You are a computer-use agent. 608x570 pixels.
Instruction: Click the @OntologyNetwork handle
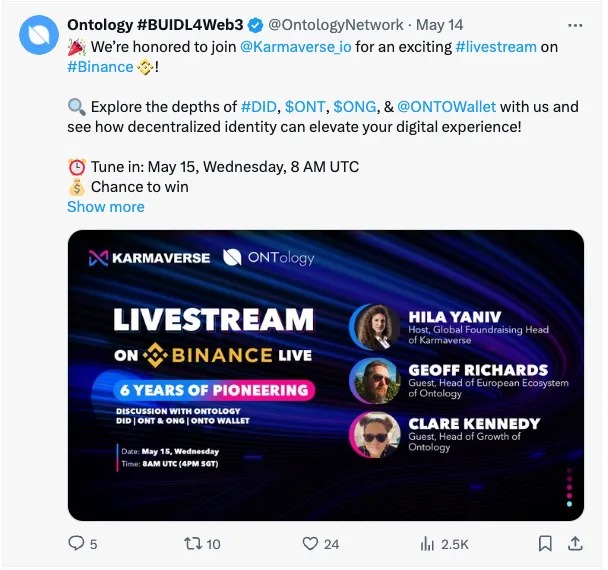tap(336, 25)
